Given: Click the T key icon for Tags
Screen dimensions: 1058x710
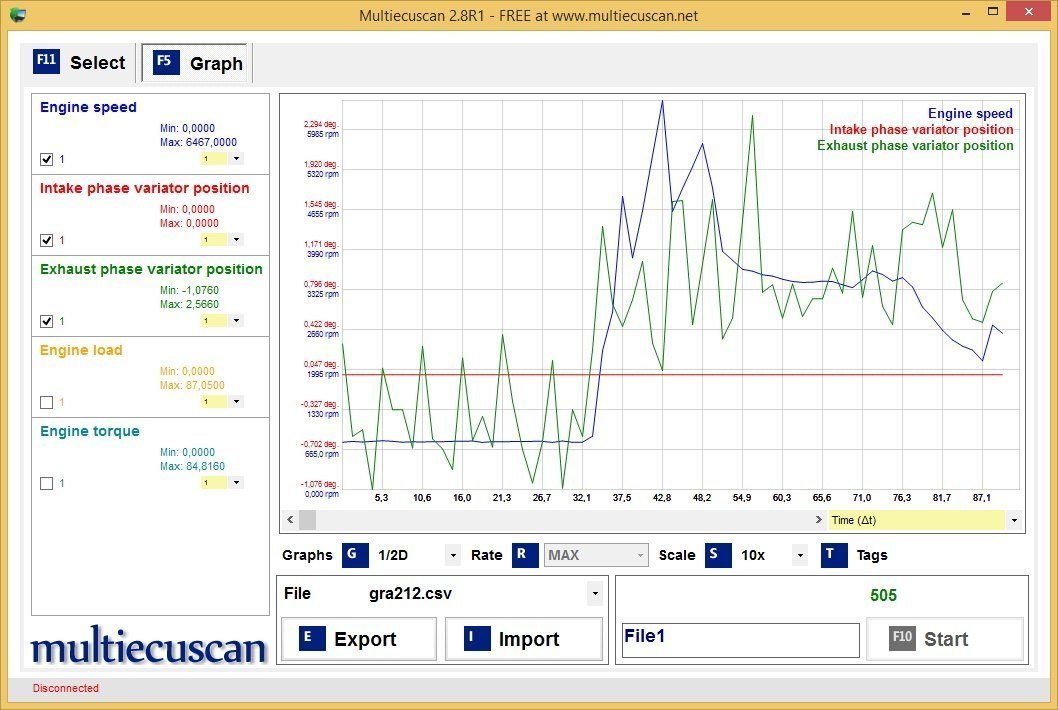Looking at the screenshot, I should tap(834, 555).
